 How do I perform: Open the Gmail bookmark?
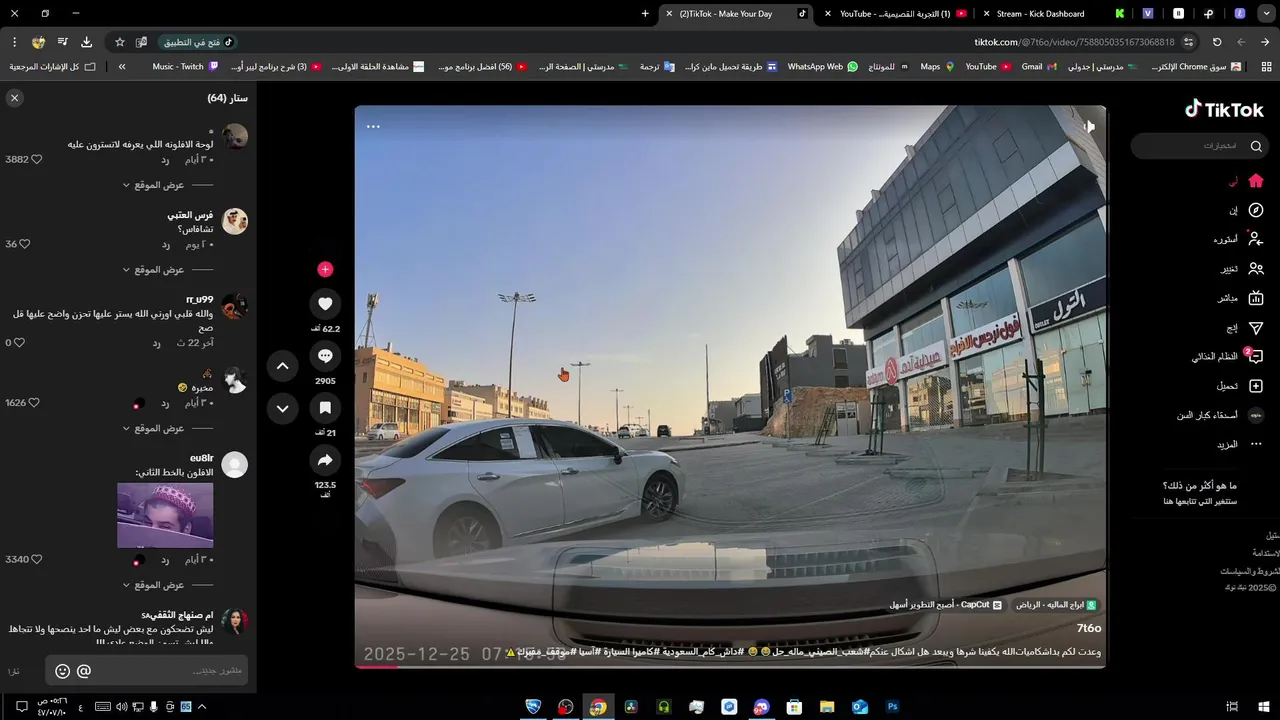[1038, 67]
